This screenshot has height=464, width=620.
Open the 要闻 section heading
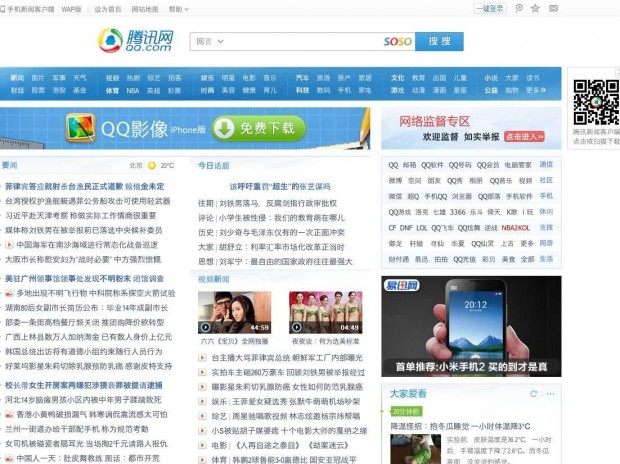click(x=9, y=165)
